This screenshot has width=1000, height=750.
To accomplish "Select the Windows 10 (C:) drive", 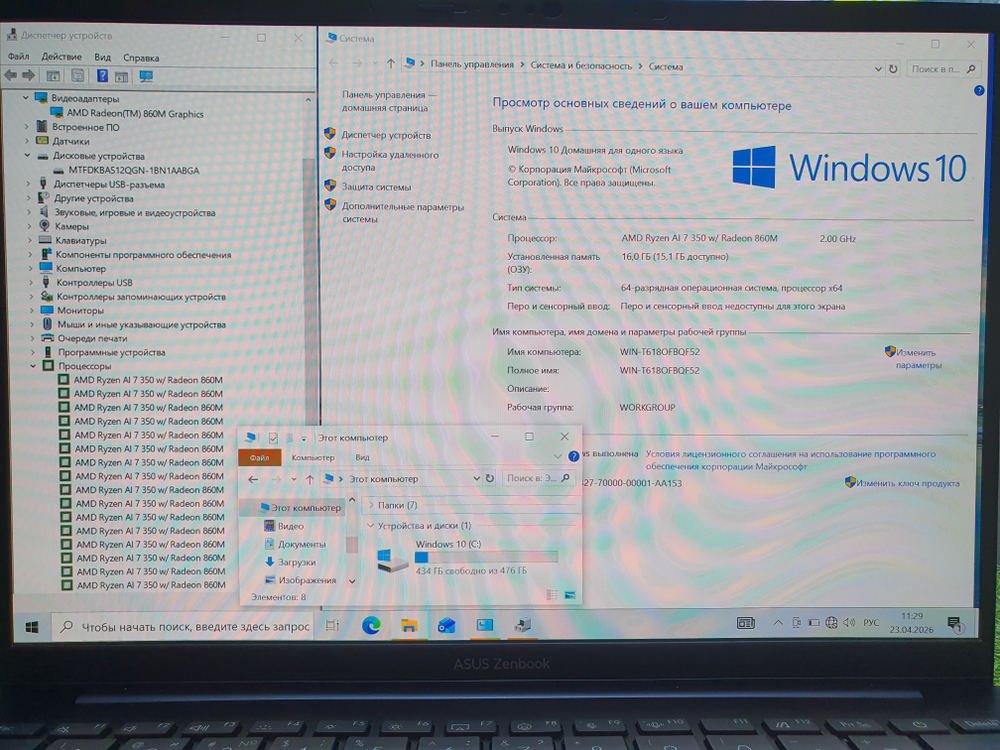I will 467,557.
